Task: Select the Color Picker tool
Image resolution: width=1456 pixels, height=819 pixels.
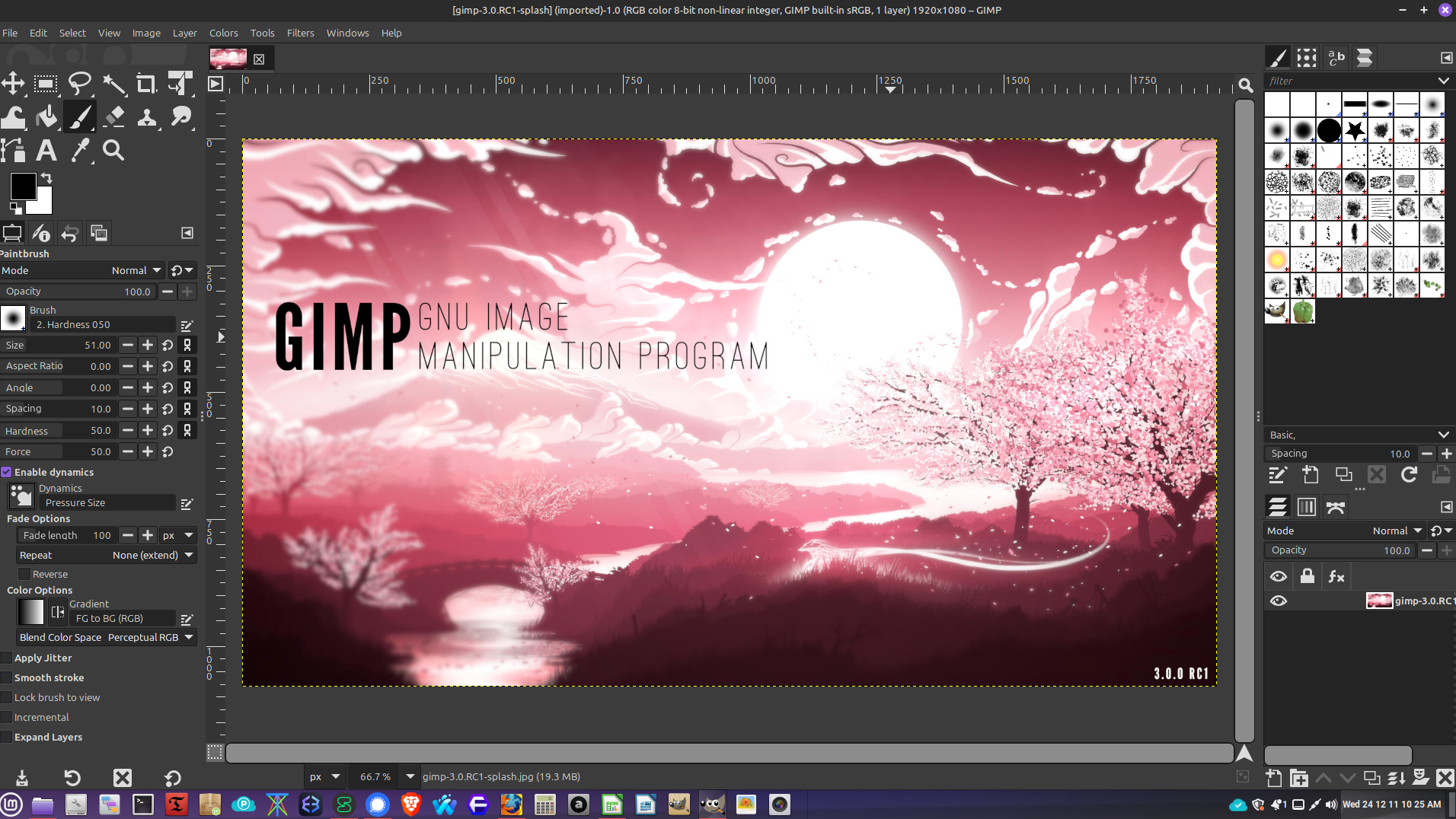Action: click(x=79, y=150)
